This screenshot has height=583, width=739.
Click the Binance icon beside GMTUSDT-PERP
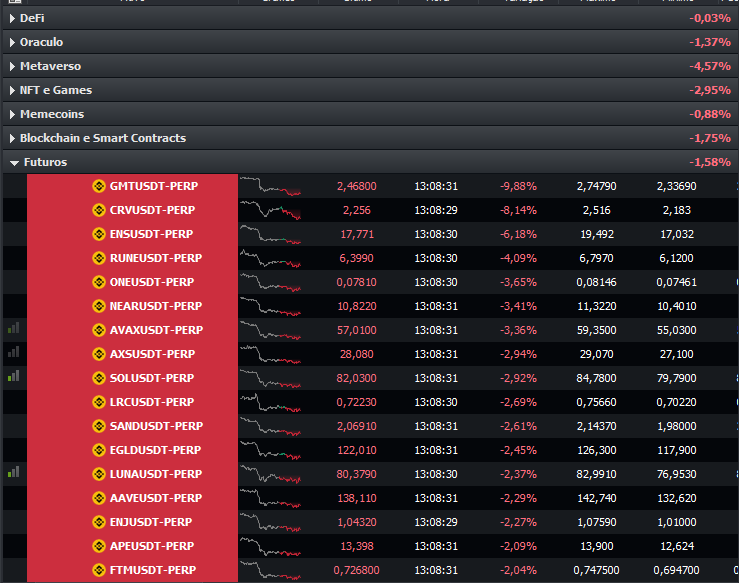(99, 186)
